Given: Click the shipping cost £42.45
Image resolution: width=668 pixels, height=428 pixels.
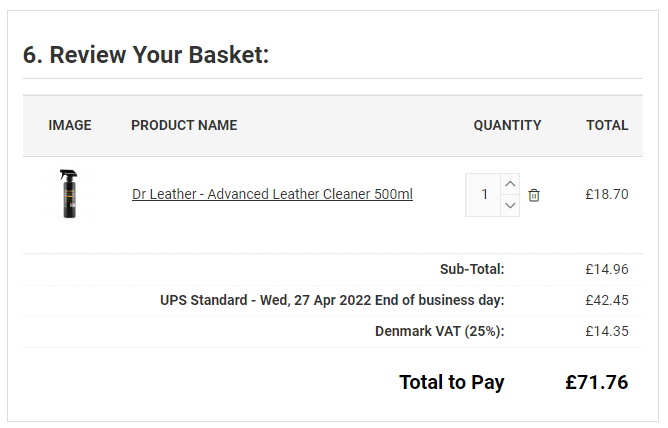Looking at the screenshot, I should click(x=607, y=300).
